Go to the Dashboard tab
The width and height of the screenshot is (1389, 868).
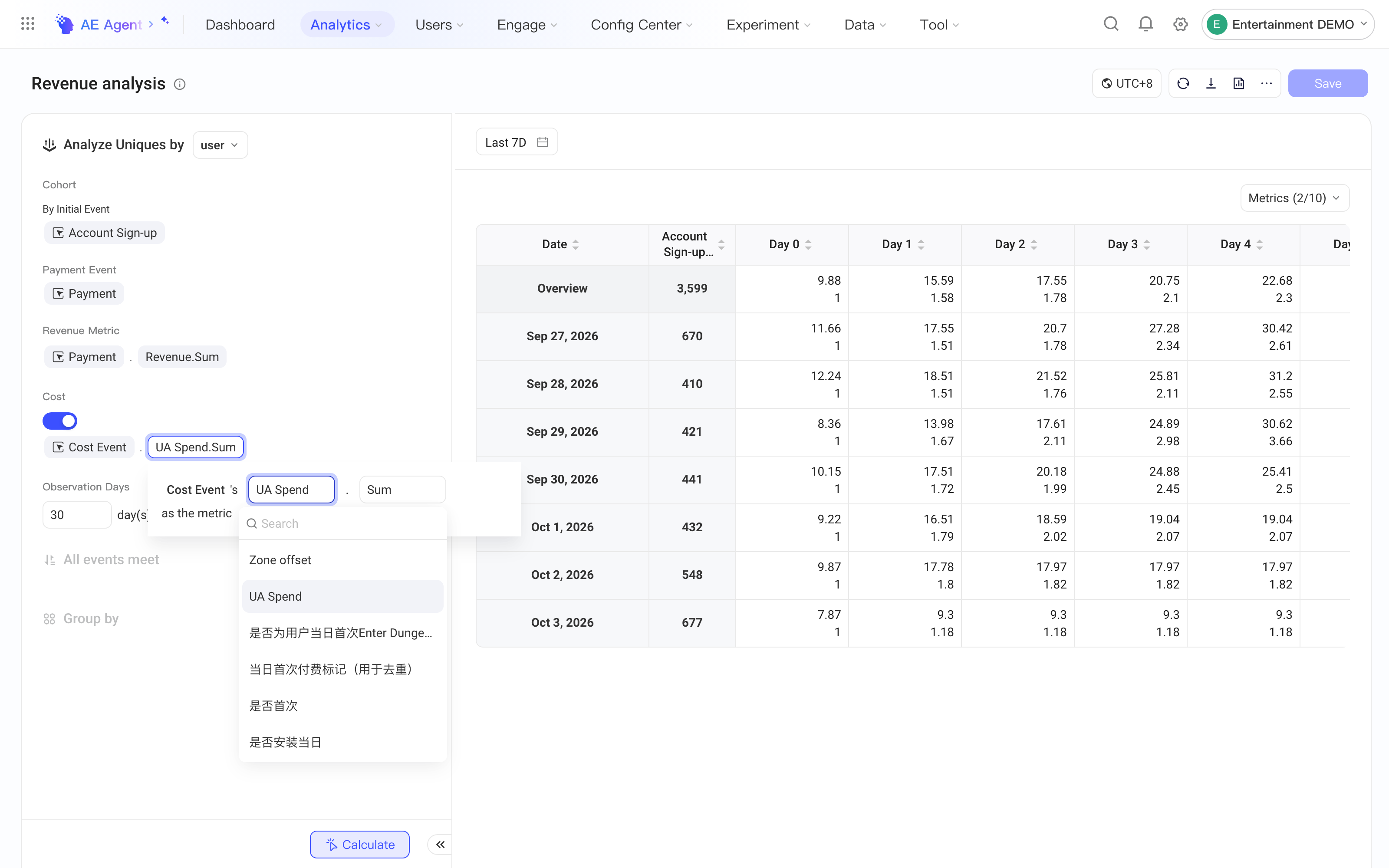(240, 24)
